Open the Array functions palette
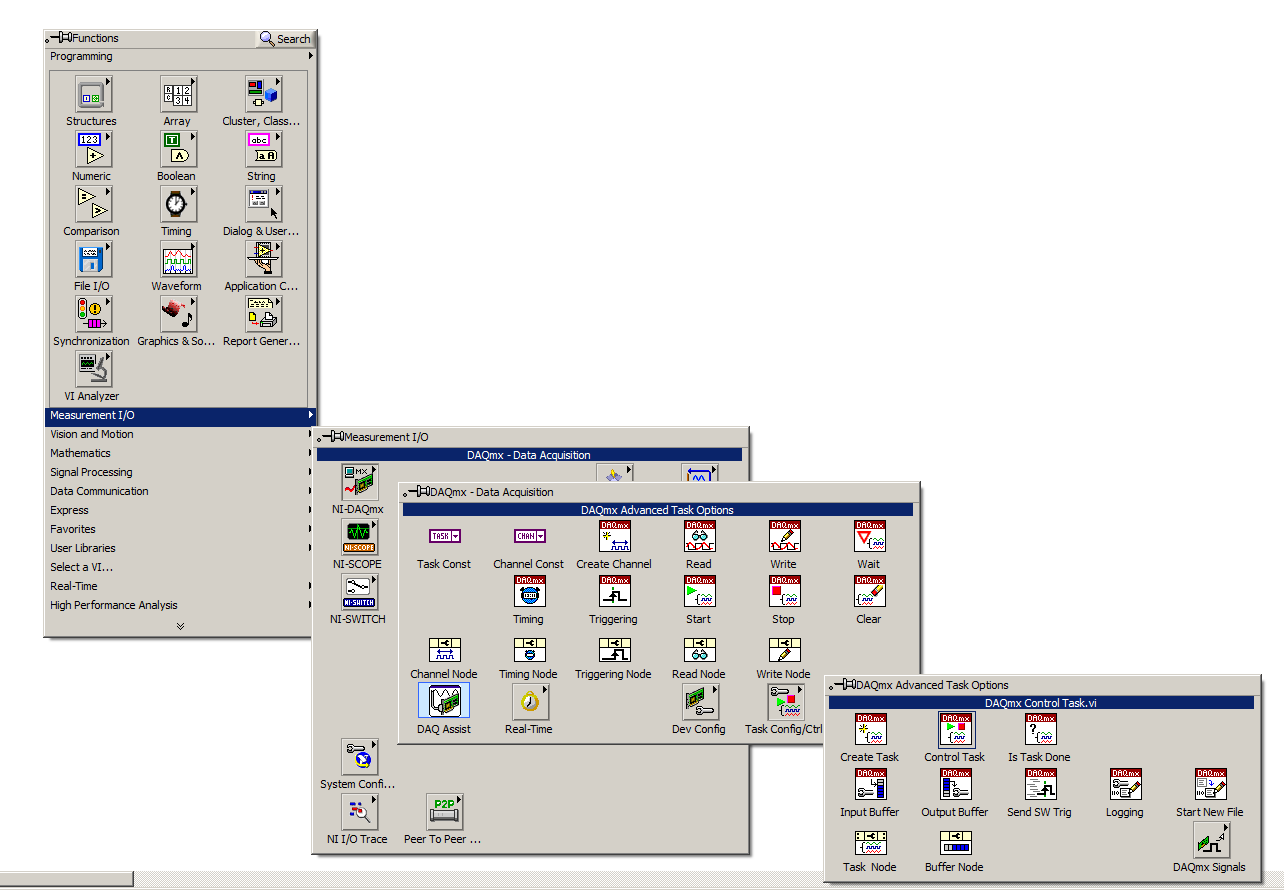This screenshot has height=890, width=1284. [178, 94]
